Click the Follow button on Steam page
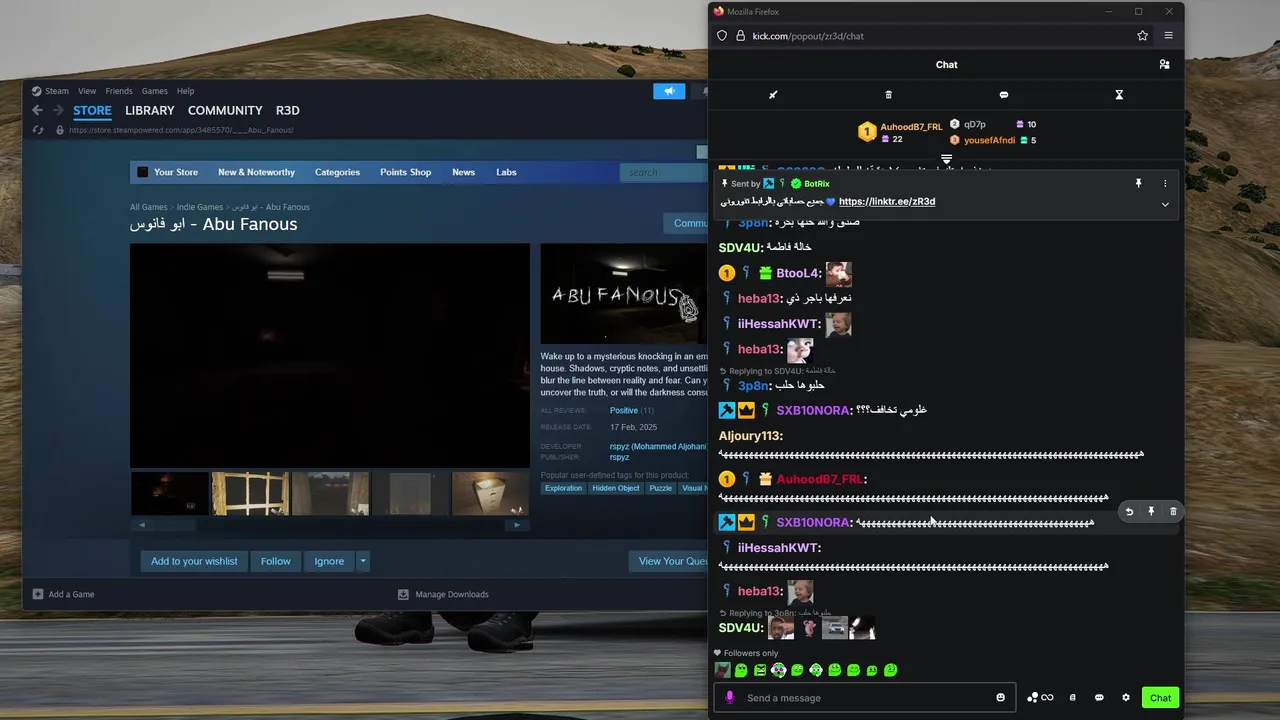 (x=276, y=561)
